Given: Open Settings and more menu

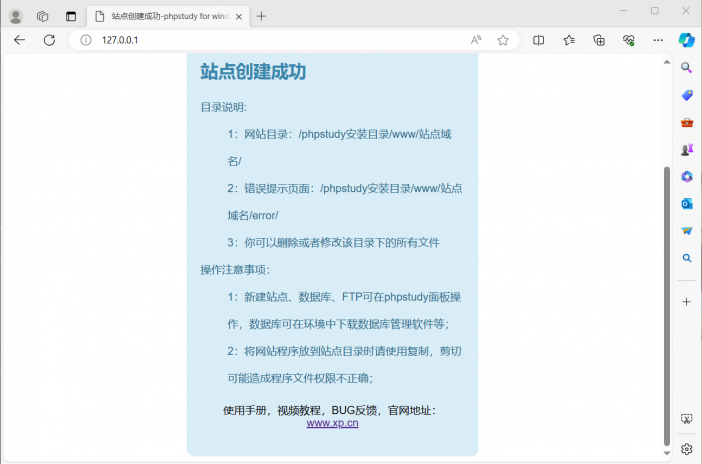Looking at the screenshot, I should 658,40.
